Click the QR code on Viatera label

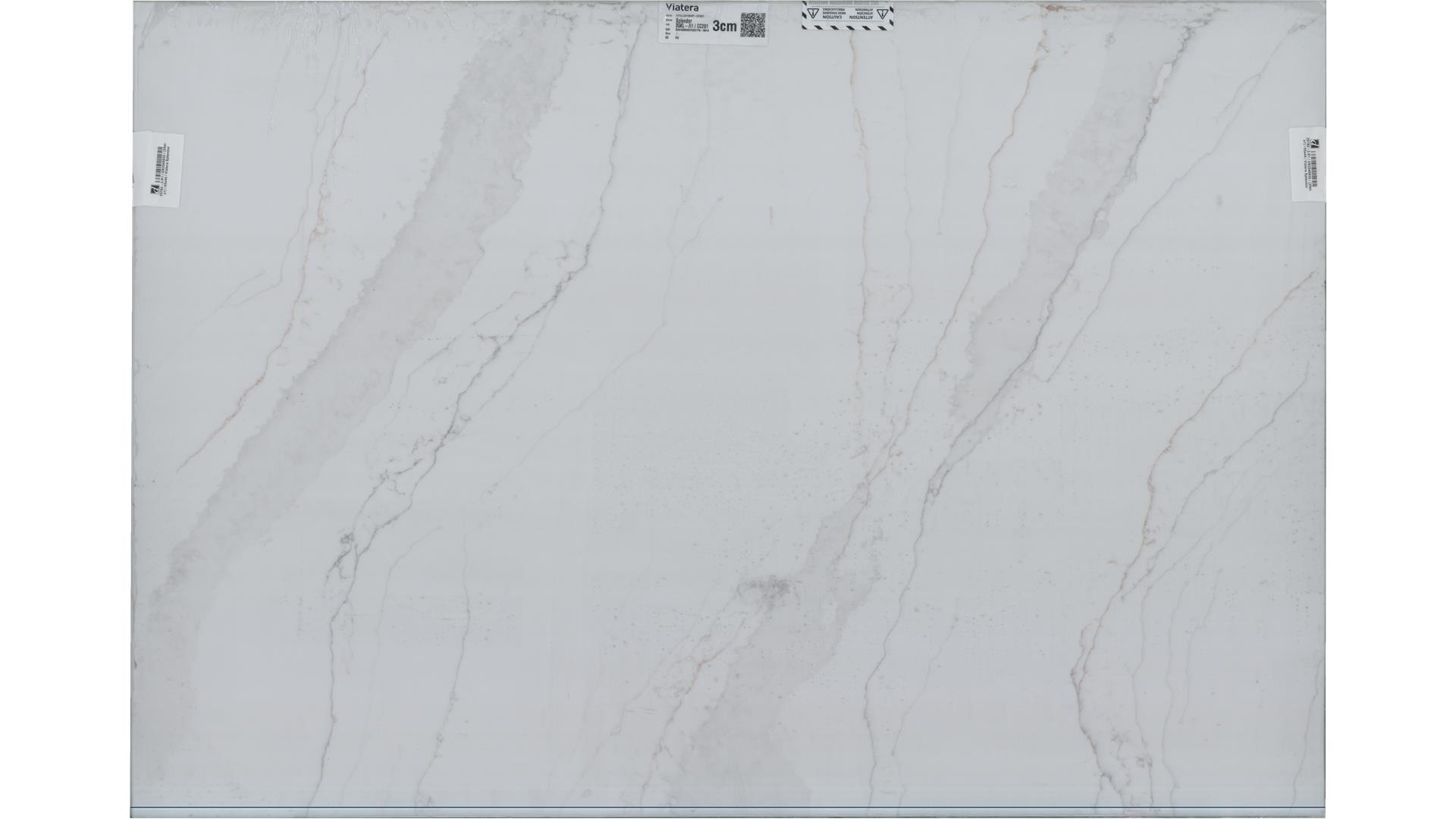tap(753, 24)
